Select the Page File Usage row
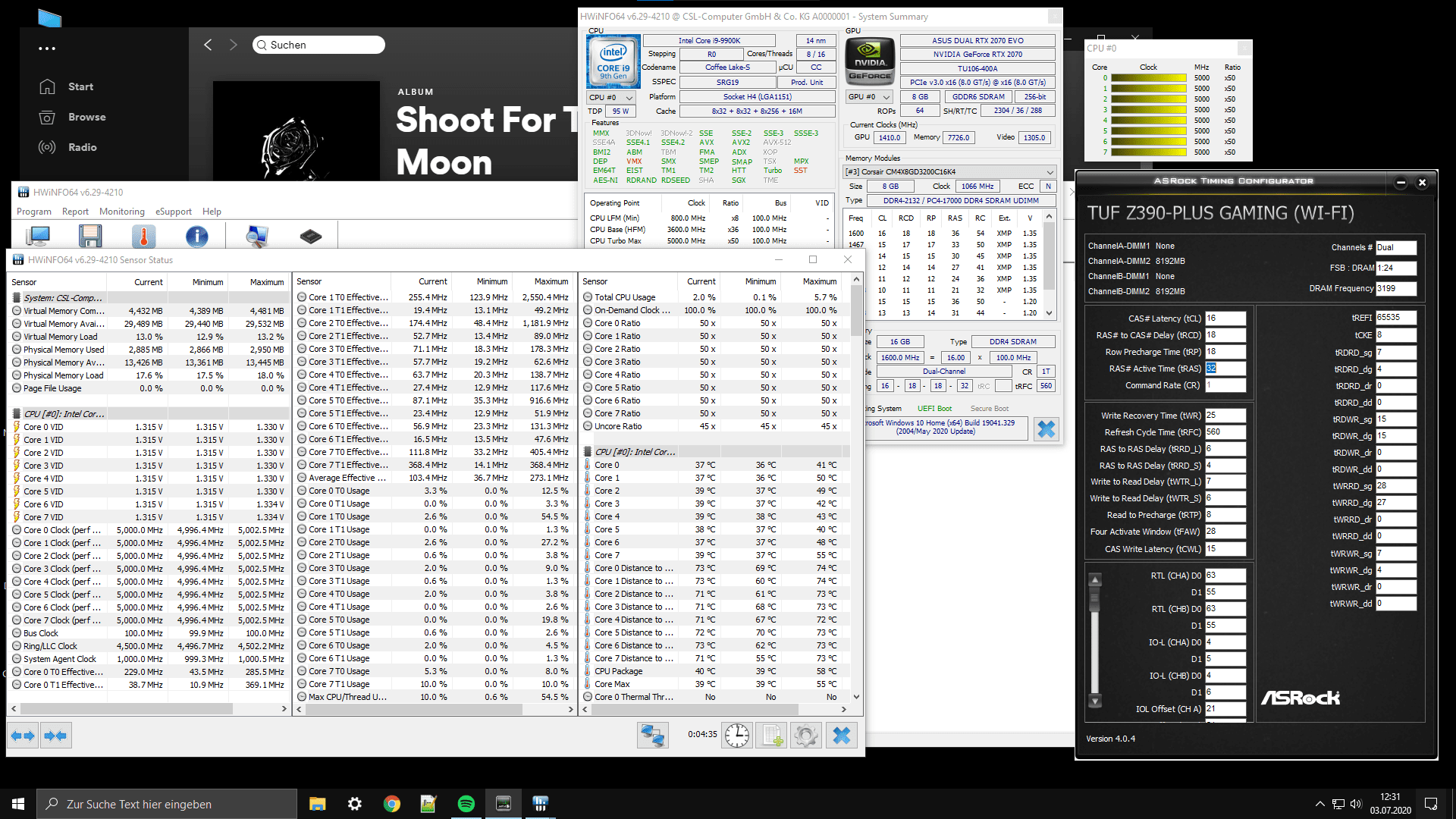The image size is (1456, 819). (x=149, y=388)
